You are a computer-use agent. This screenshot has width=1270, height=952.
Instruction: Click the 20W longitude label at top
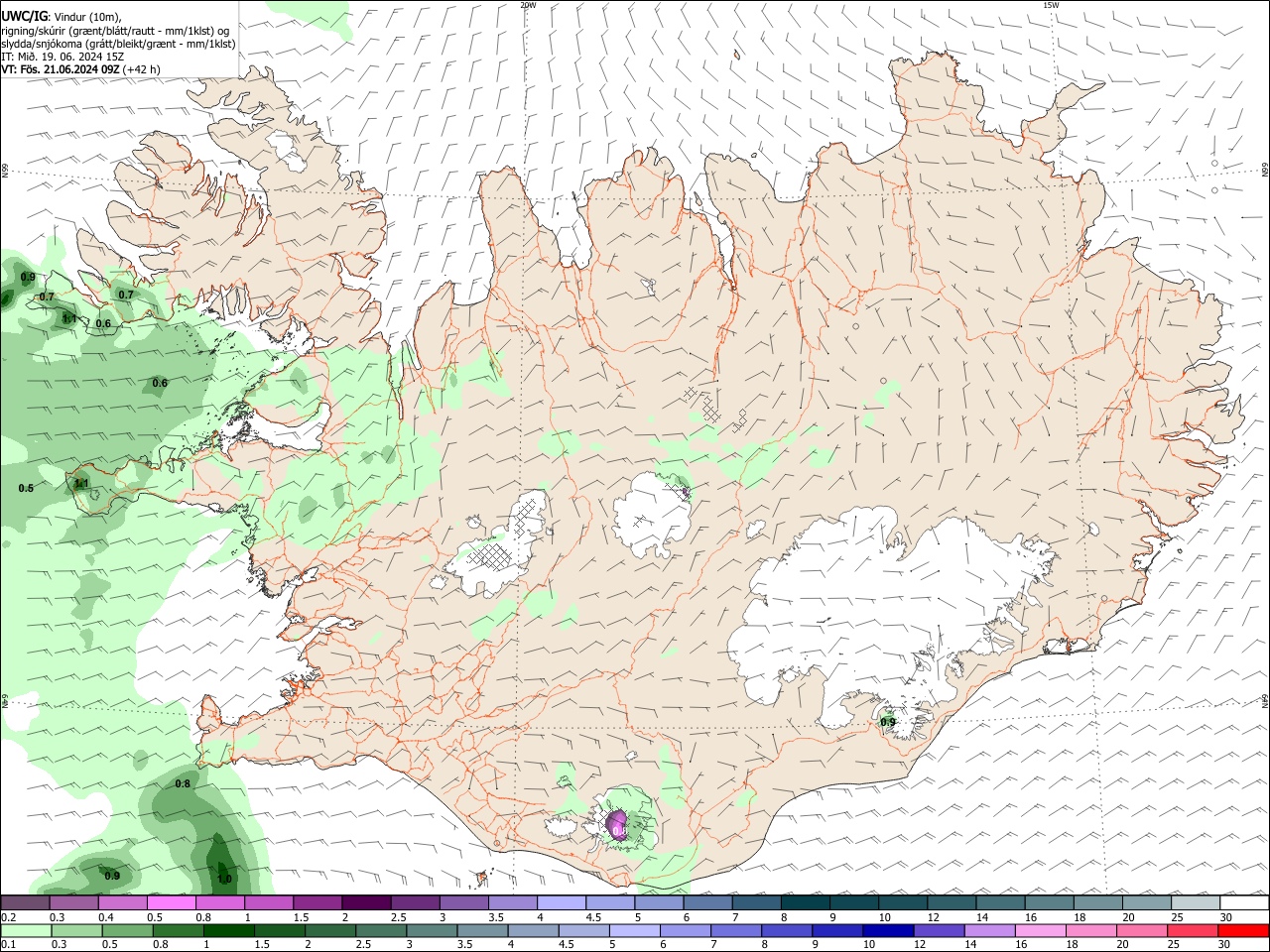click(528, 5)
